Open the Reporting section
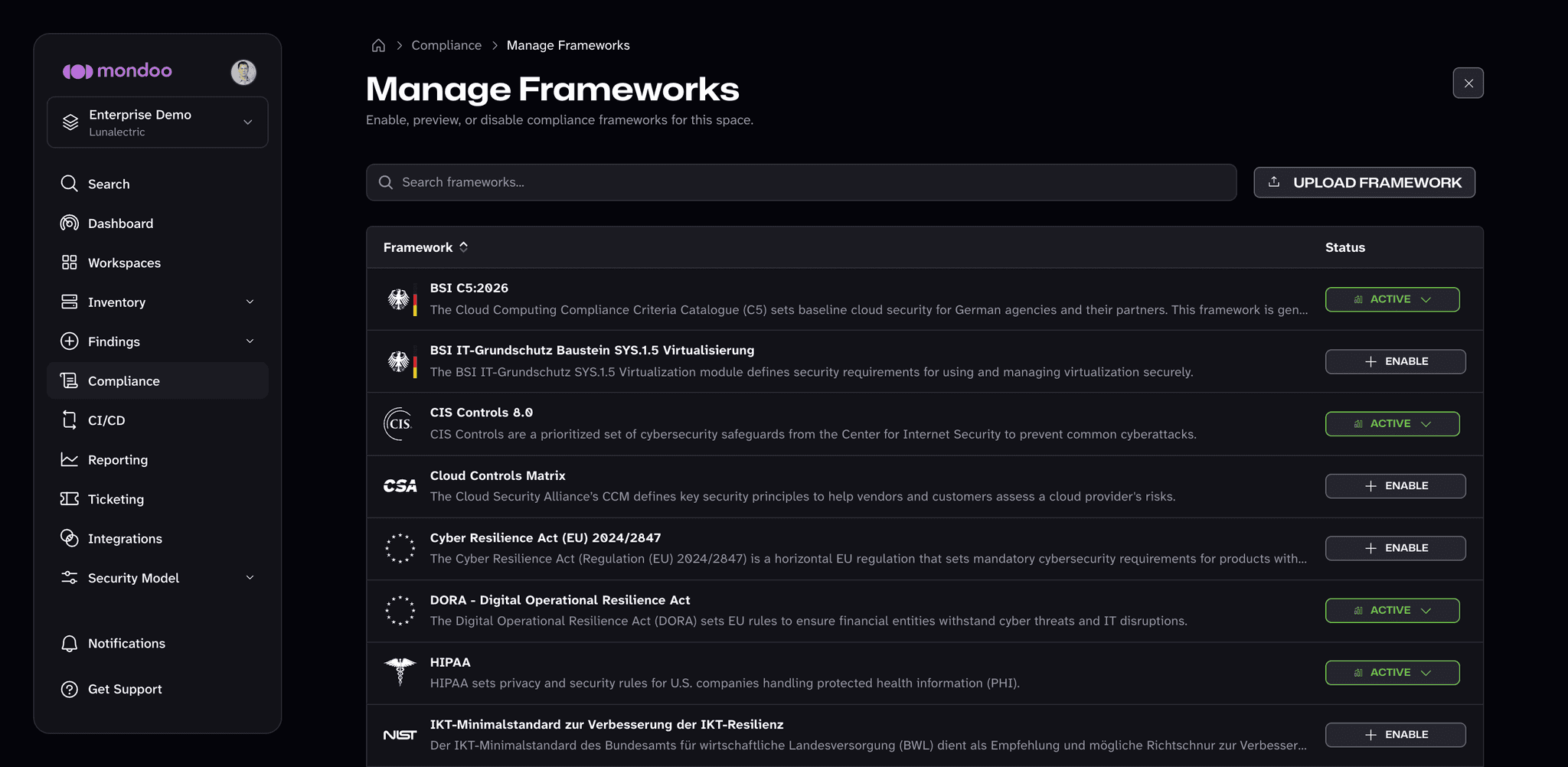This screenshot has width=1568, height=767. 158,459
